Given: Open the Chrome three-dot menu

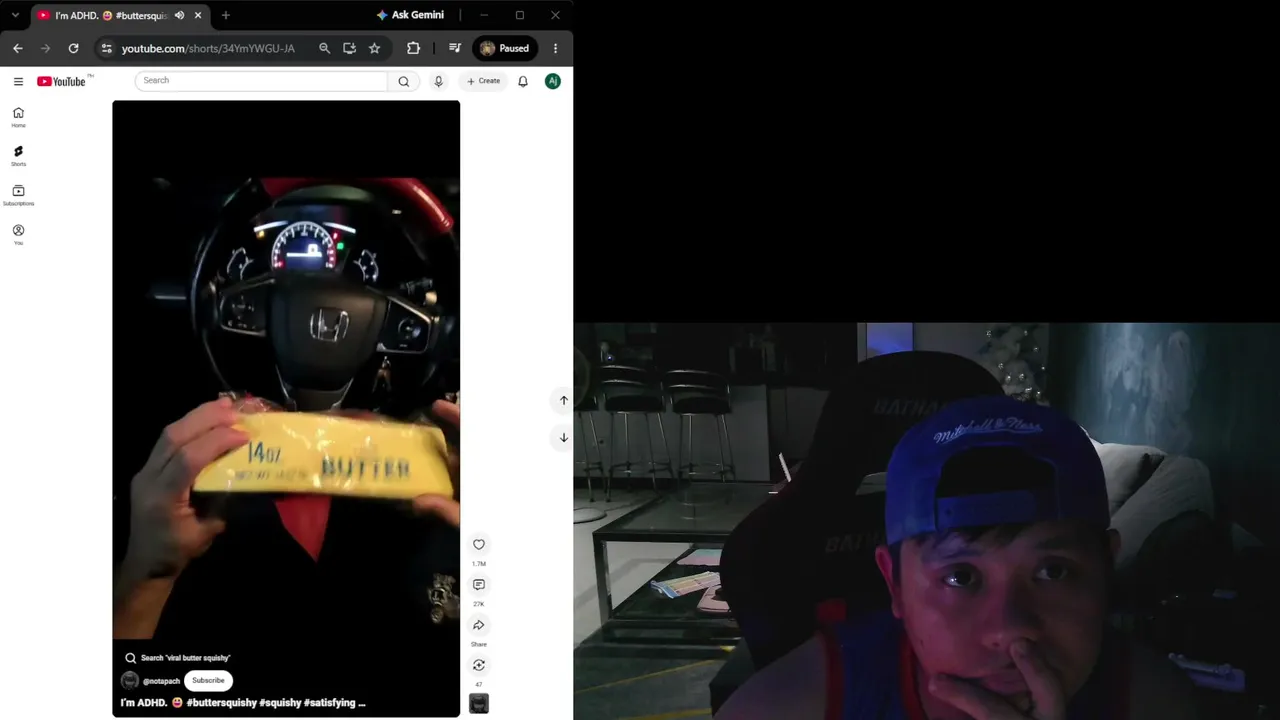Looking at the screenshot, I should pos(556,48).
